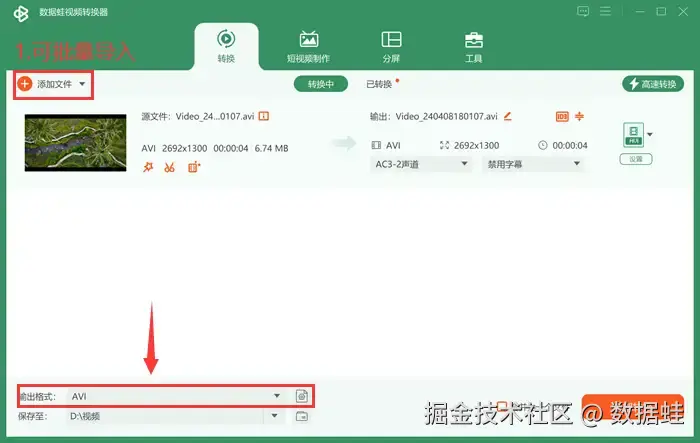This screenshot has width=700, height=443.
Task: Browse output folder icon
Action: click(x=302, y=416)
